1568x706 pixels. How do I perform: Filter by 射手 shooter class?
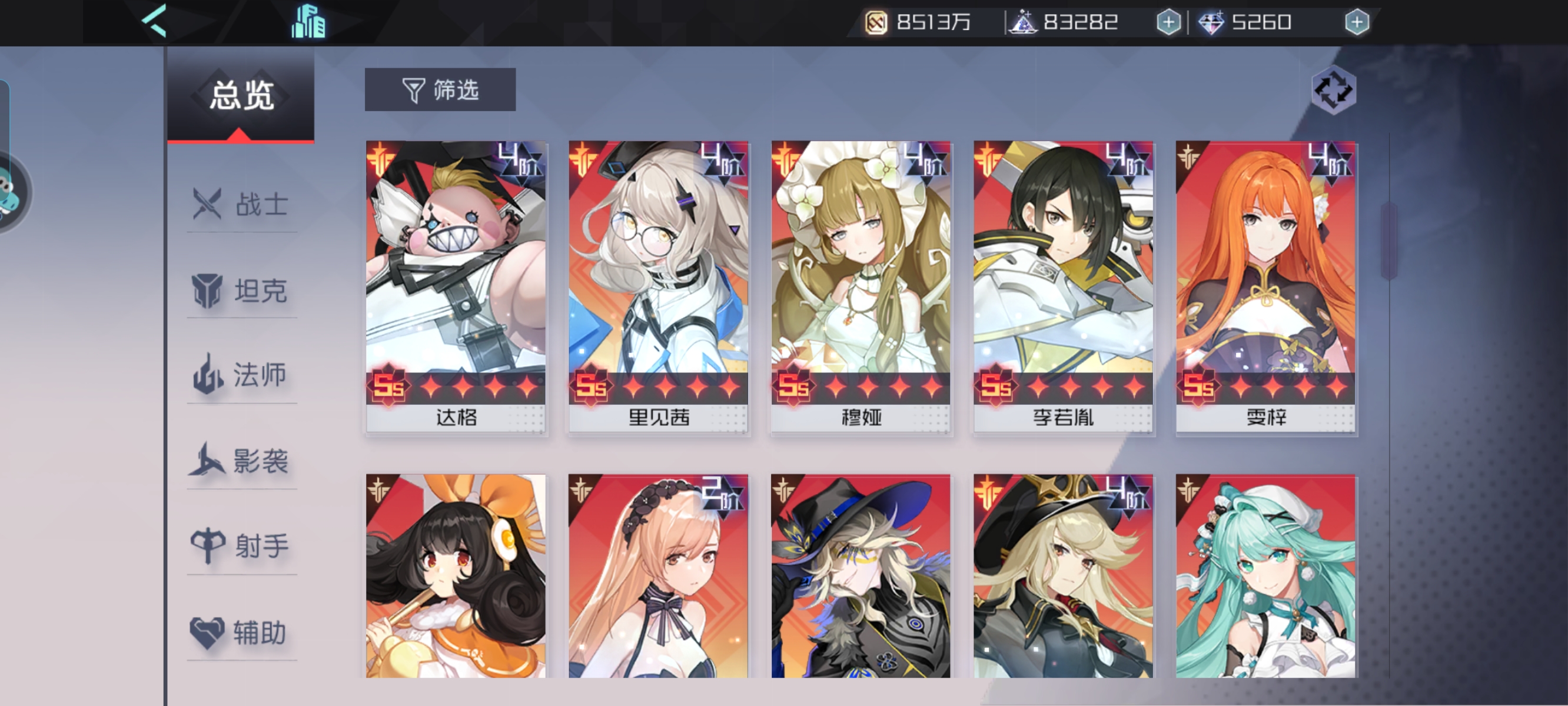tap(242, 546)
